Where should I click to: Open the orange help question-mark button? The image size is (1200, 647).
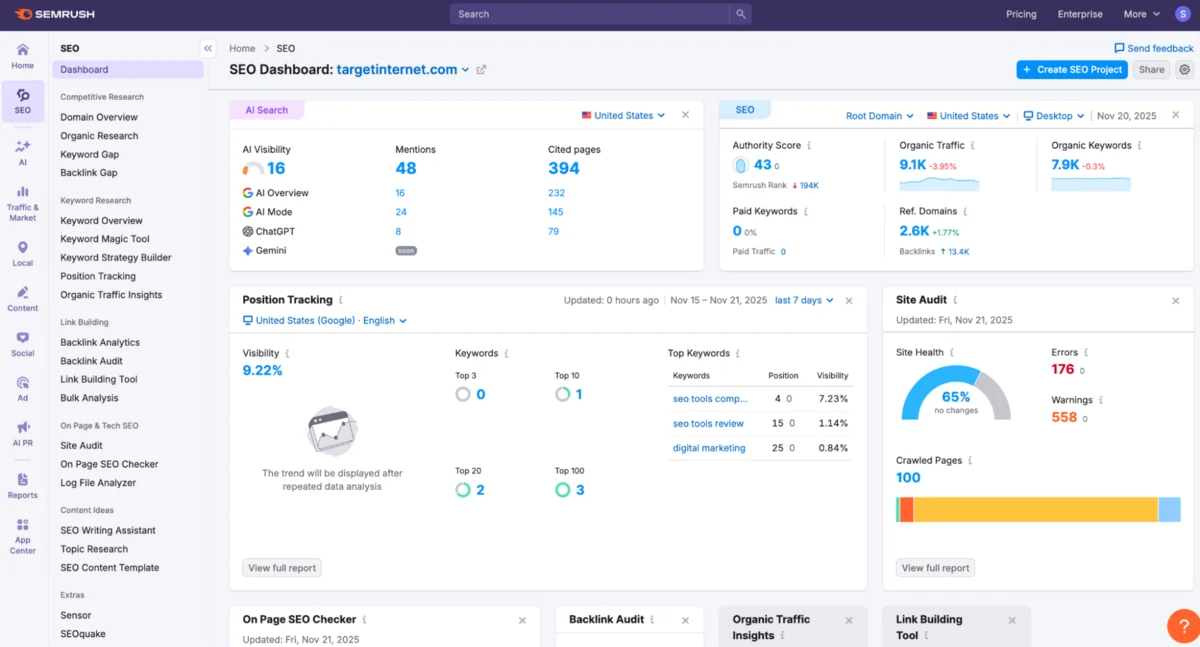pos(1183,626)
